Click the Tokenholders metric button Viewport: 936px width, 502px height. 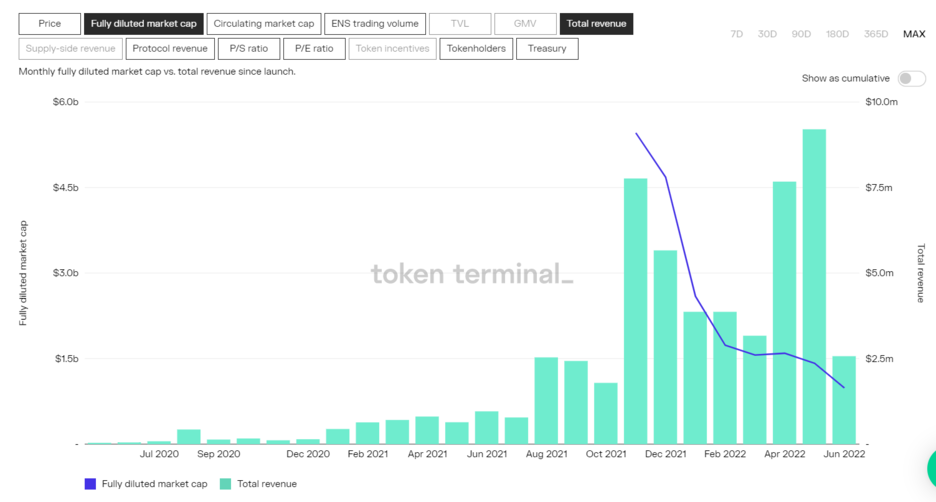476,48
